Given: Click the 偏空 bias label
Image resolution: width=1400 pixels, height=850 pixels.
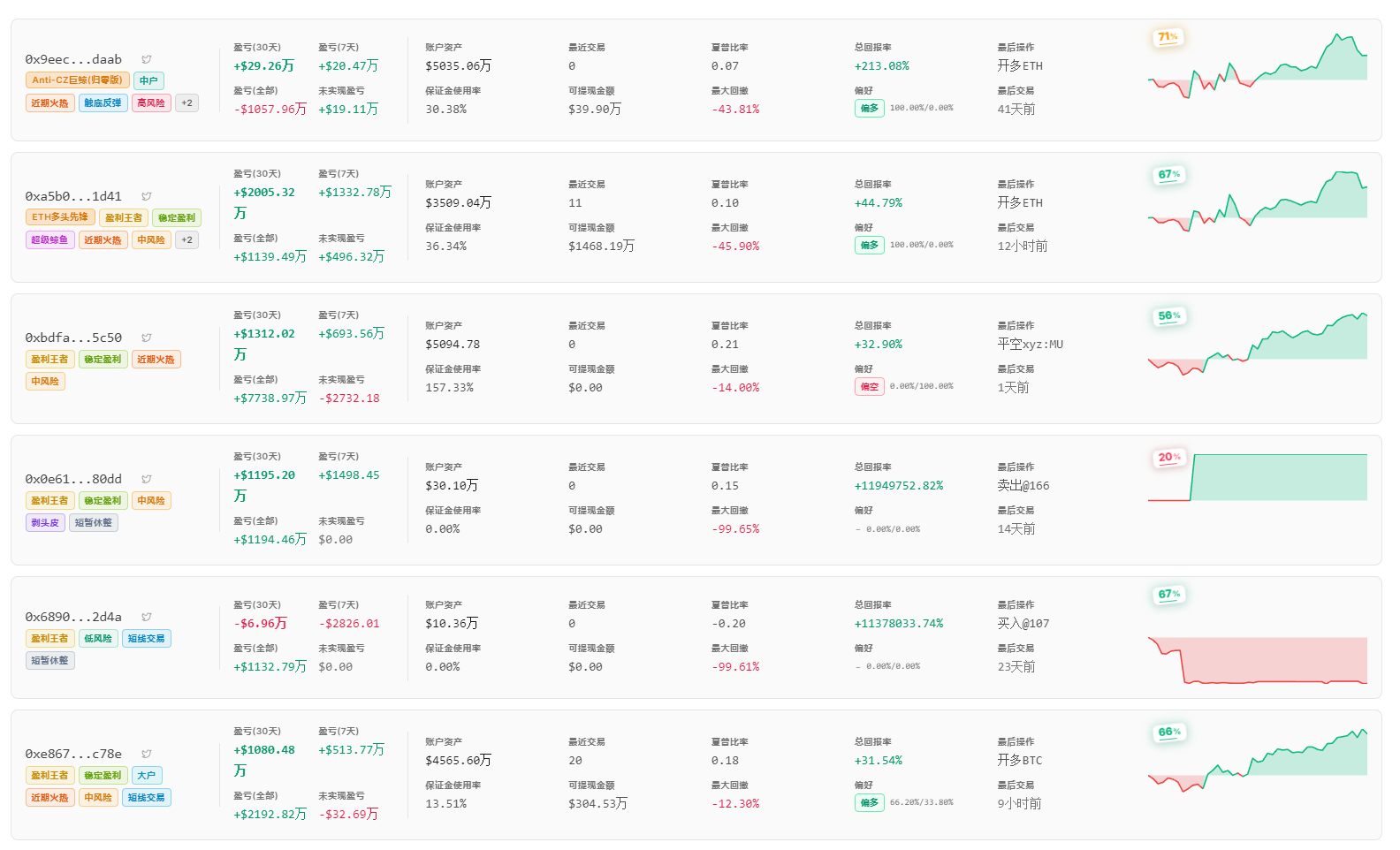Looking at the screenshot, I should [869, 386].
